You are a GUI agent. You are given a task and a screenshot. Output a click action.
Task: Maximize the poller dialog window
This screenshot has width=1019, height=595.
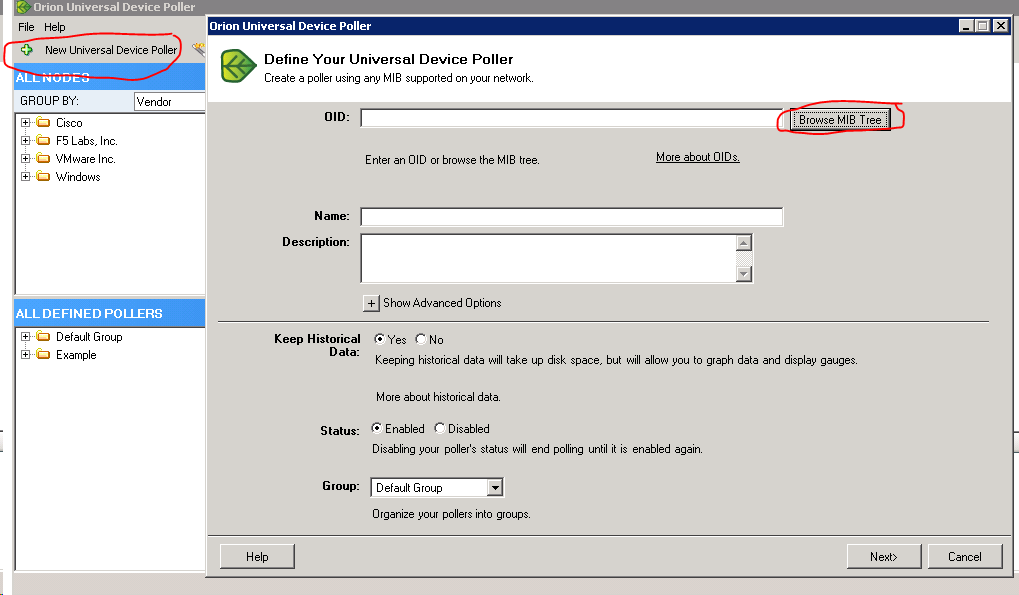pyautogui.click(x=983, y=26)
